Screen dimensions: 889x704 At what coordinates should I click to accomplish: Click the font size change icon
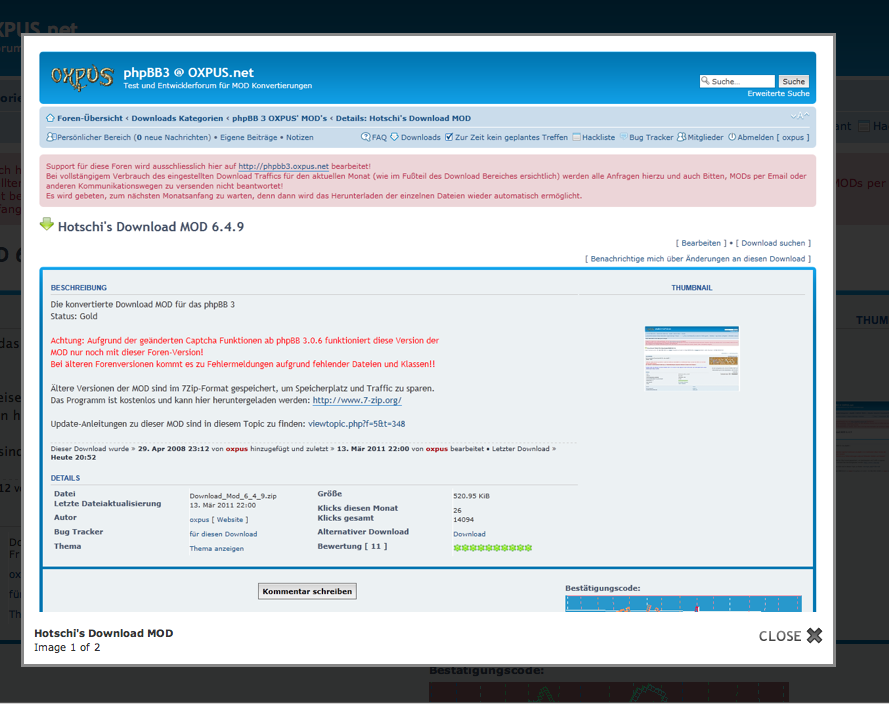tap(799, 117)
